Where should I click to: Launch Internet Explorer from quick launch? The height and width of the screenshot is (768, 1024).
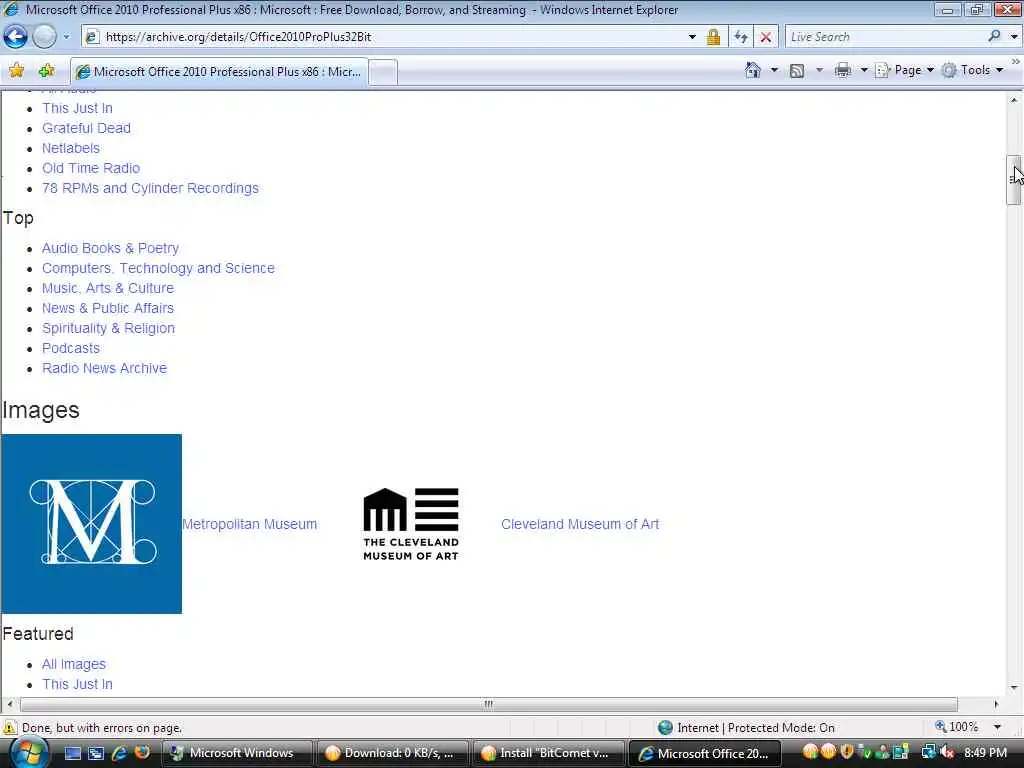119,753
